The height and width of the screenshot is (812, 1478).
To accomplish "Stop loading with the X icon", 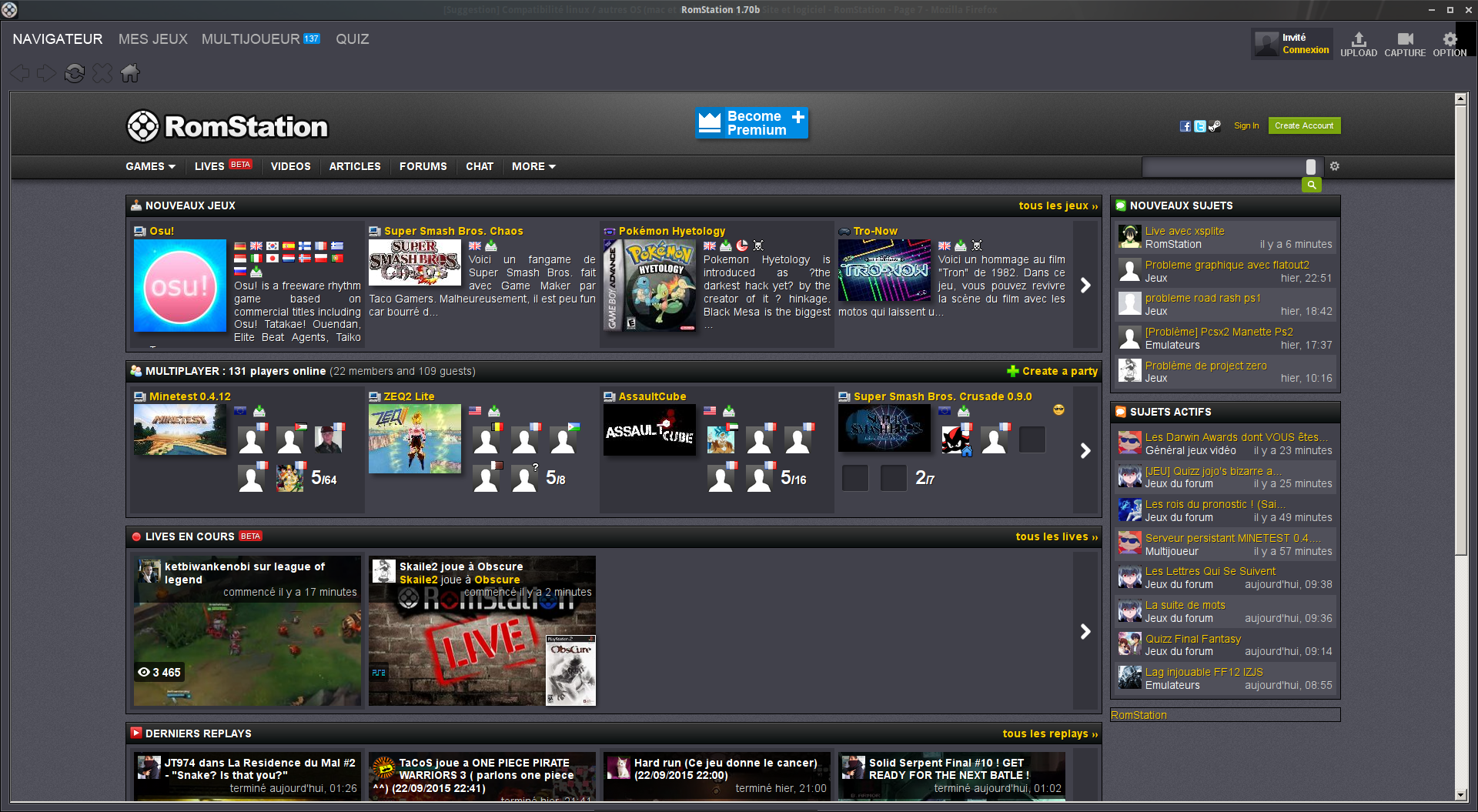I will [x=102, y=73].
